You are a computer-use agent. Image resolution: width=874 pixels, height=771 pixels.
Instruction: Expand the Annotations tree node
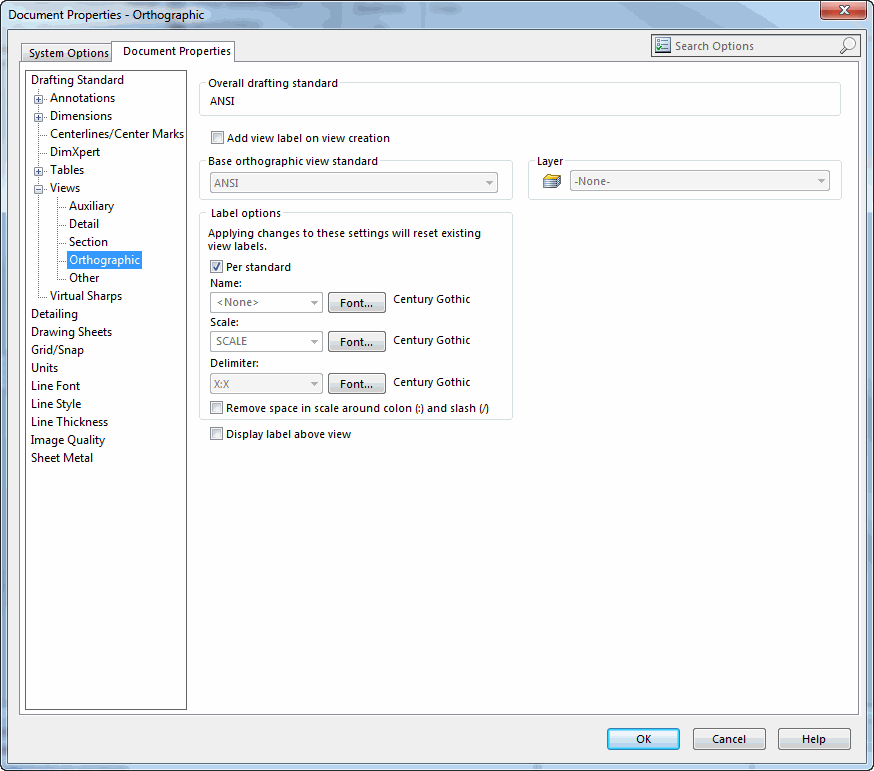coord(38,99)
